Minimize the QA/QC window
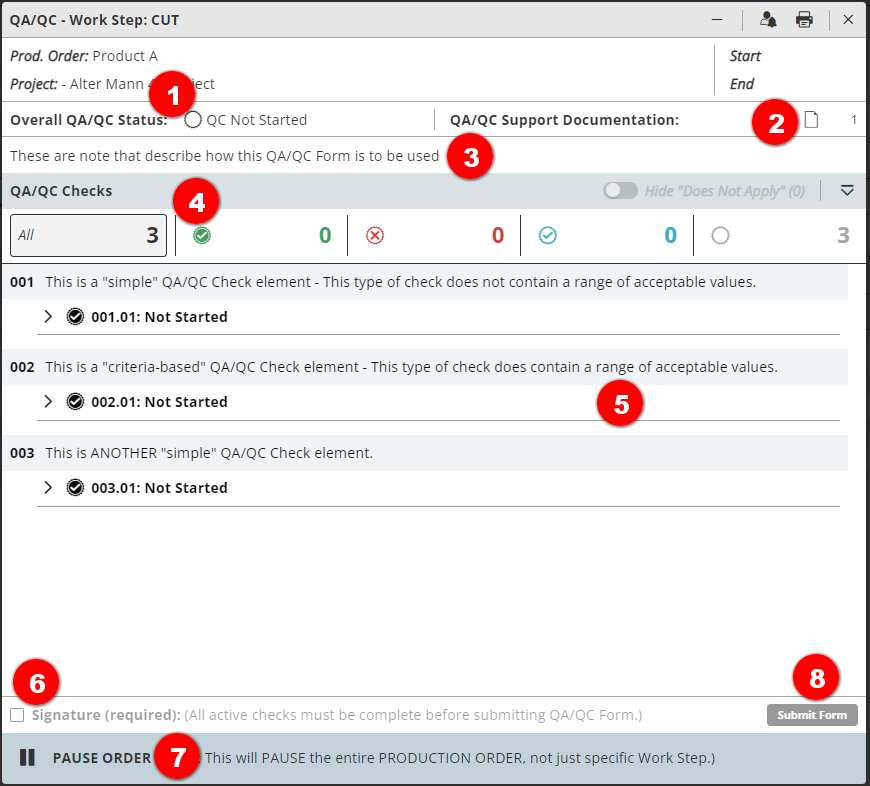Viewport: 870px width, 786px height. (717, 19)
